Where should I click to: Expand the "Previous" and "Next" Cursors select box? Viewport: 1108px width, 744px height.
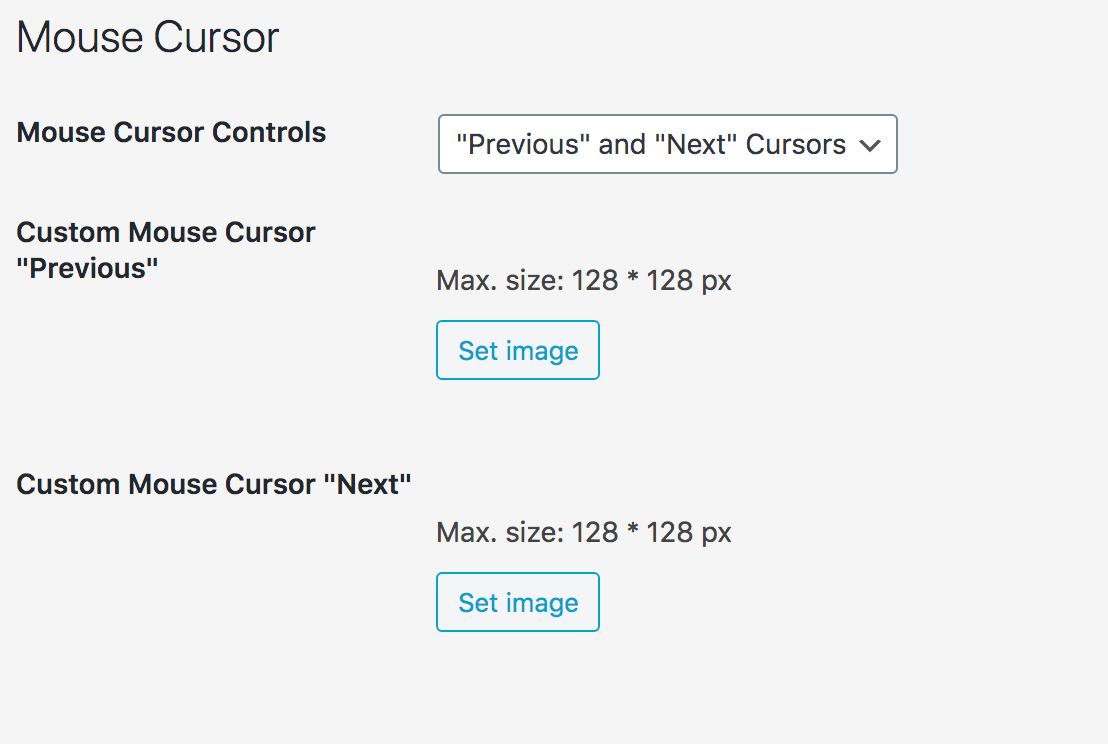(x=667, y=144)
